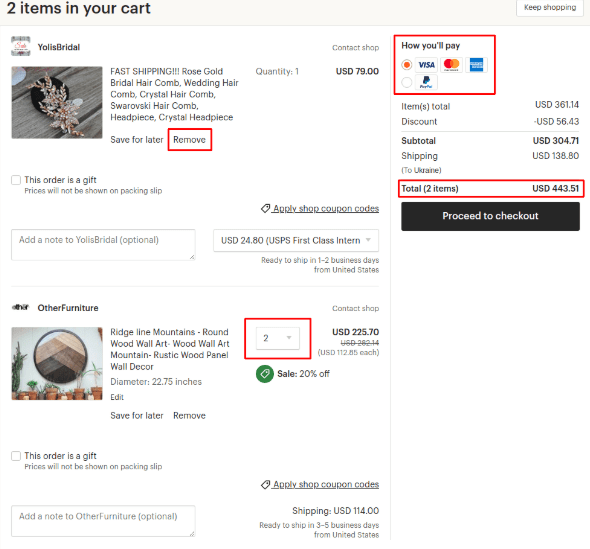The width and height of the screenshot is (590, 549).
Task: Click the Subtotal USD 304.71 value
Action: coord(556,141)
